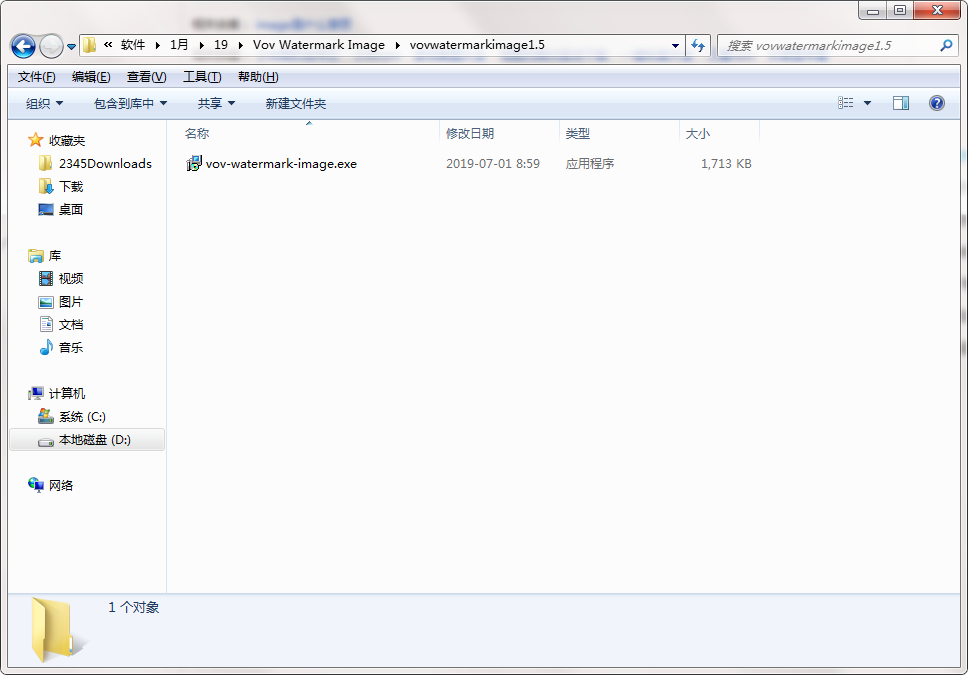The height and width of the screenshot is (675, 968).
Task: Click the 库 libraries icon
Action: click(x=36, y=256)
